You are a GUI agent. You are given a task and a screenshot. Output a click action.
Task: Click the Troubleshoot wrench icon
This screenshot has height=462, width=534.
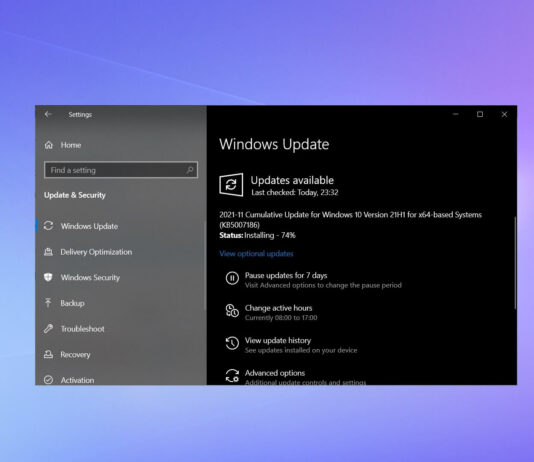pyautogui.click(x=48, y=329)
